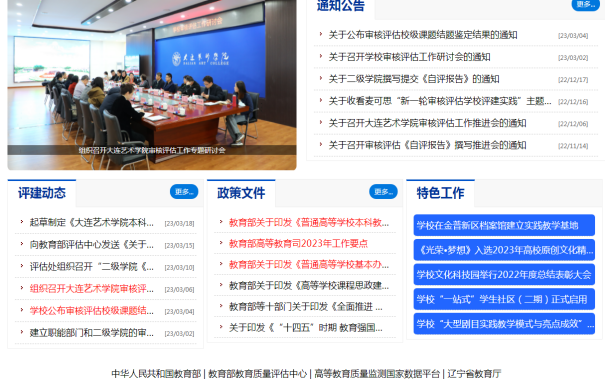Open notice 关于公布审核评估校级课题结题鉴定结果的通知
Screen dimensions: 605x381
tap(423, 35)
